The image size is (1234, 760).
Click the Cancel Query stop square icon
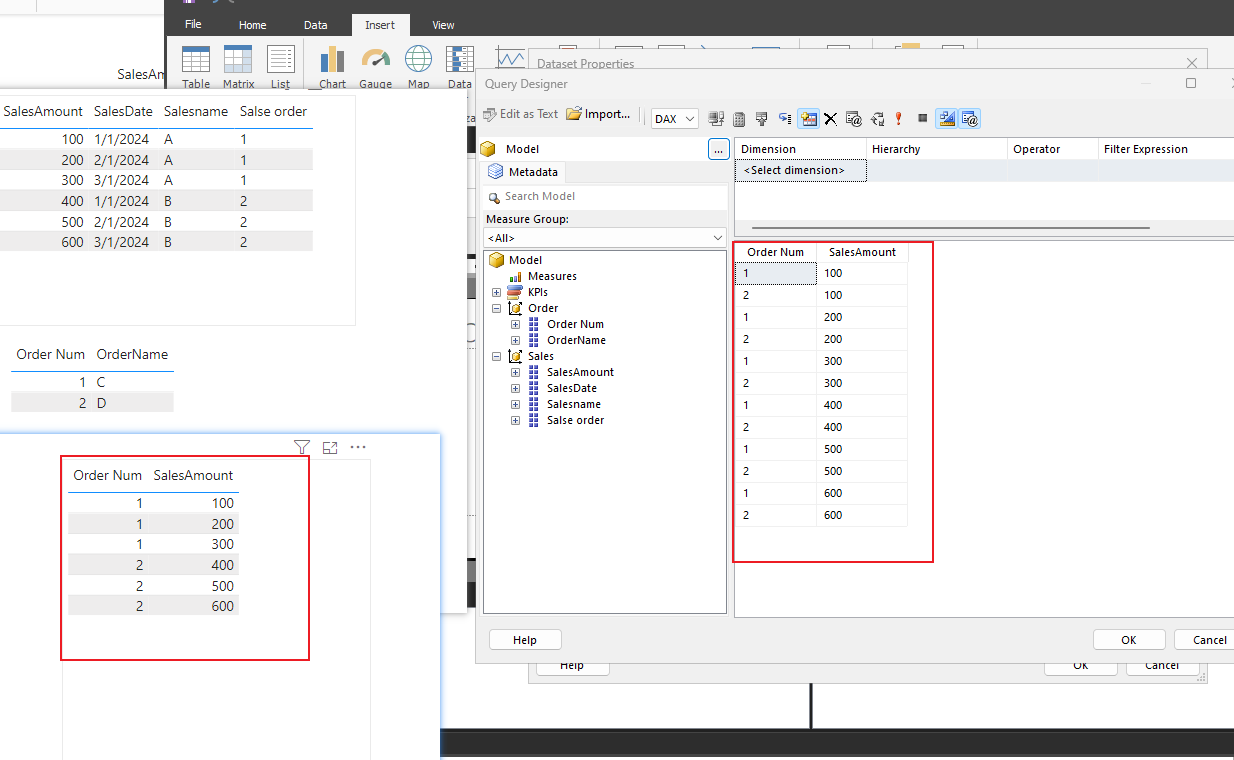click(x=922, y=118)
